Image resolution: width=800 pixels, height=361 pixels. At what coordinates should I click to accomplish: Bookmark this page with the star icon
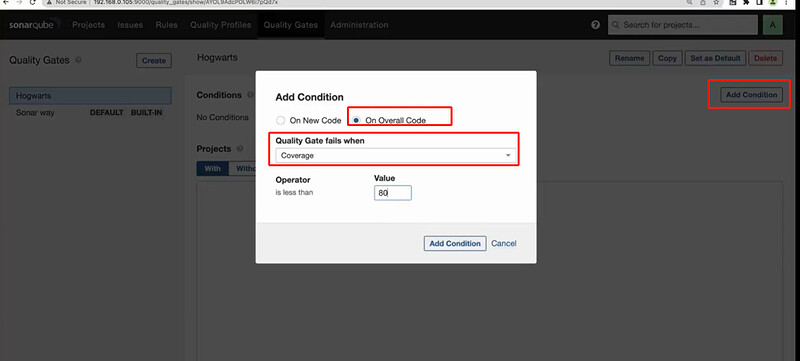716,3
